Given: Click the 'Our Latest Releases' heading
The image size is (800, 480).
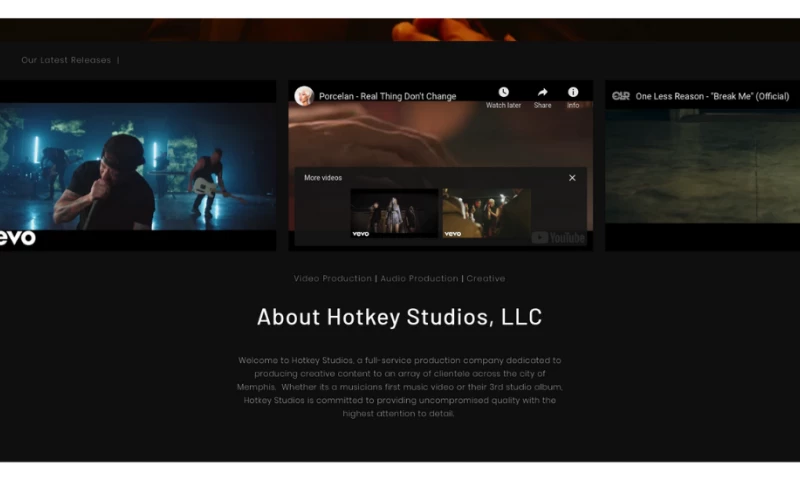Looking at the screenshot, I should coord(66,60).
